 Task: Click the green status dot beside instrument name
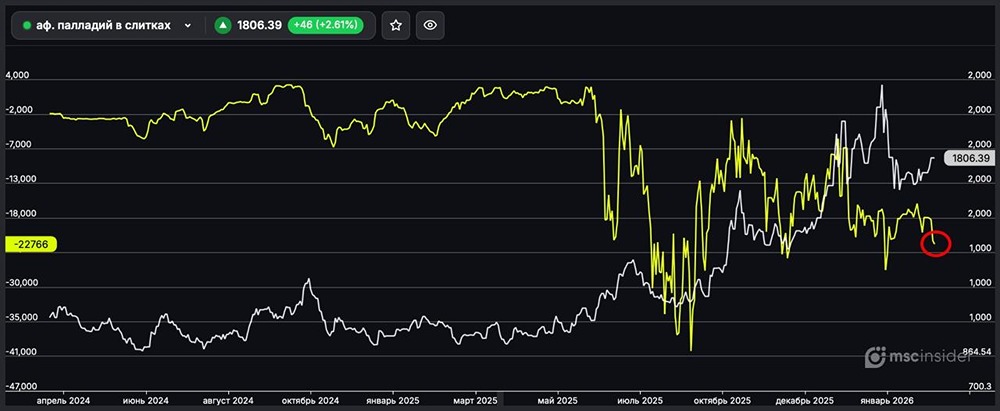(27, 26)
